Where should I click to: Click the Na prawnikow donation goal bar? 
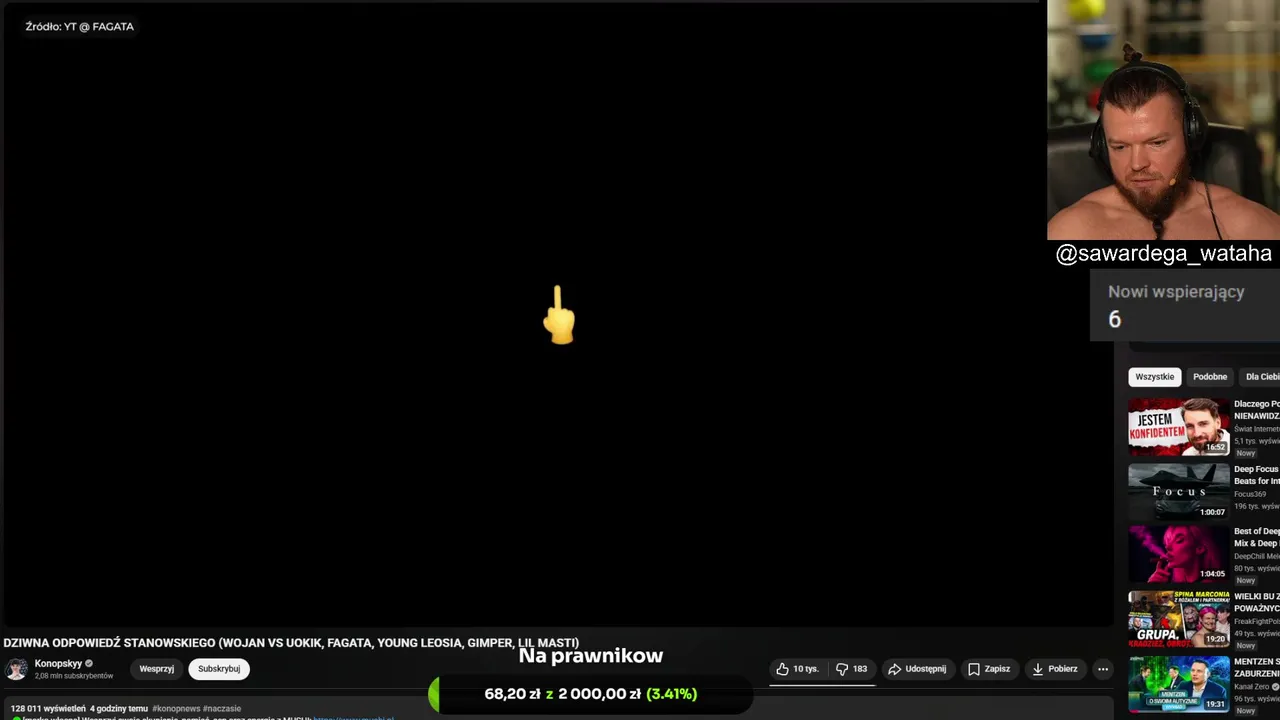pos(590,694)
